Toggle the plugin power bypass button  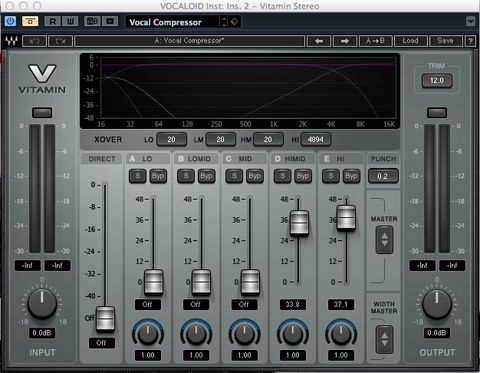(10, 21)
